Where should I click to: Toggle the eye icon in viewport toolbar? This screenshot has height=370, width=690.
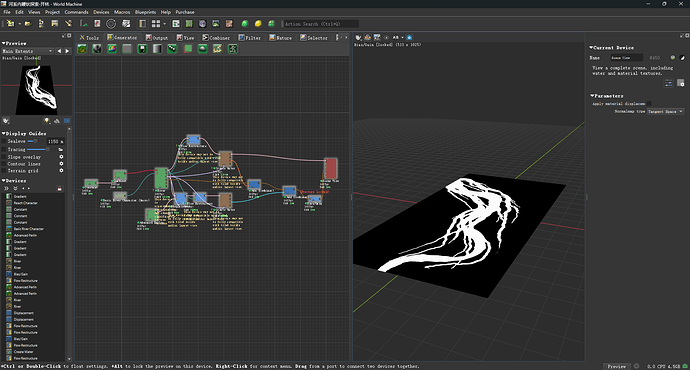(x=386, y=37)
